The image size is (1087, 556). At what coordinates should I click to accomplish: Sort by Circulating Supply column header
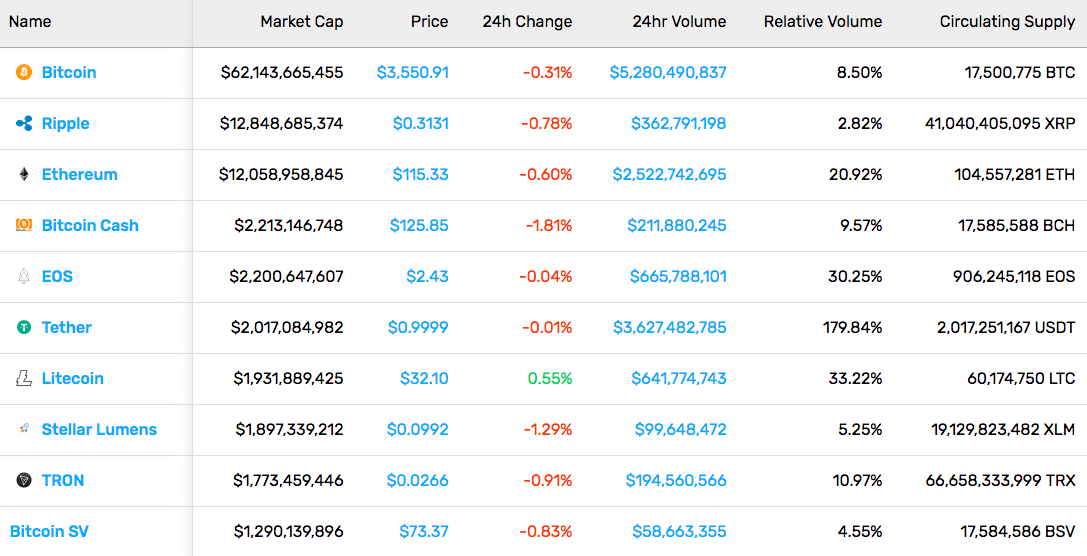pos(1007,21)
